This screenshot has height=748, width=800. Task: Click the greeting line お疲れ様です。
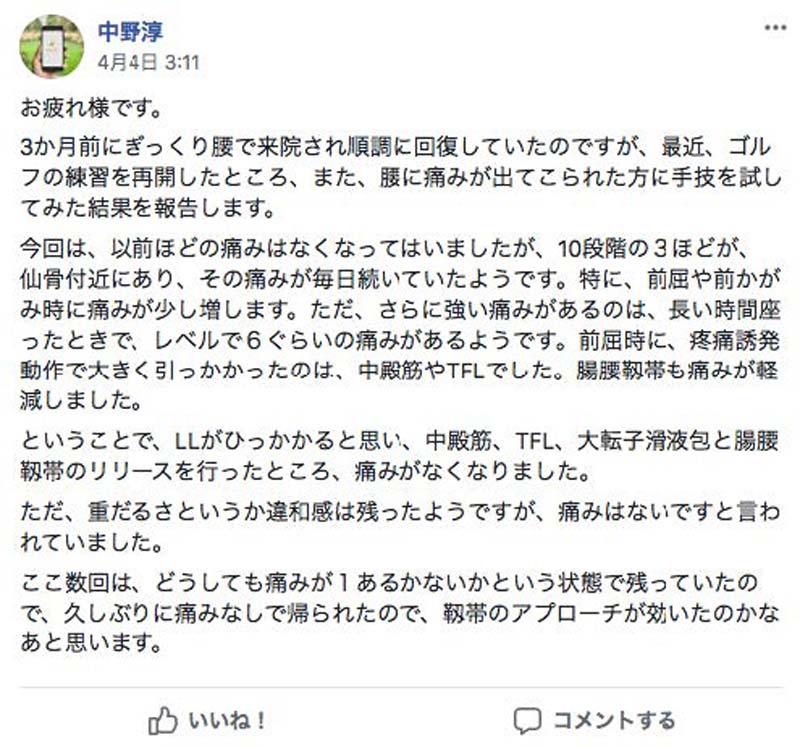click(x=90, y=103)
